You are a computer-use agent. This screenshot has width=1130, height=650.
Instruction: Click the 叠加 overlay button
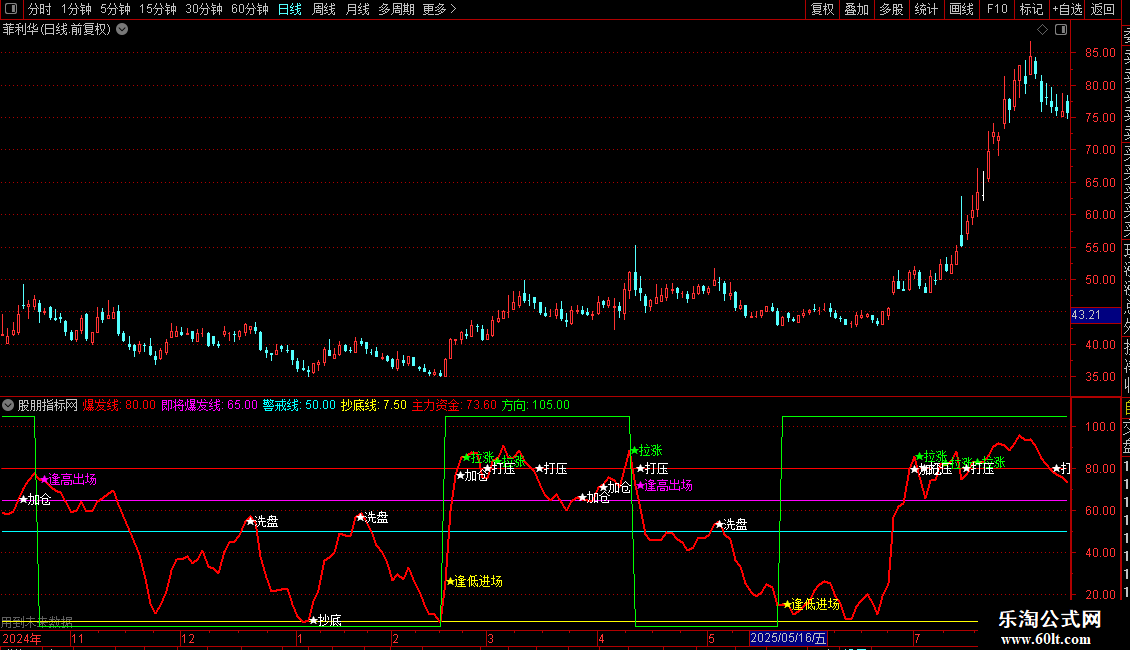(x=856, y=9)
